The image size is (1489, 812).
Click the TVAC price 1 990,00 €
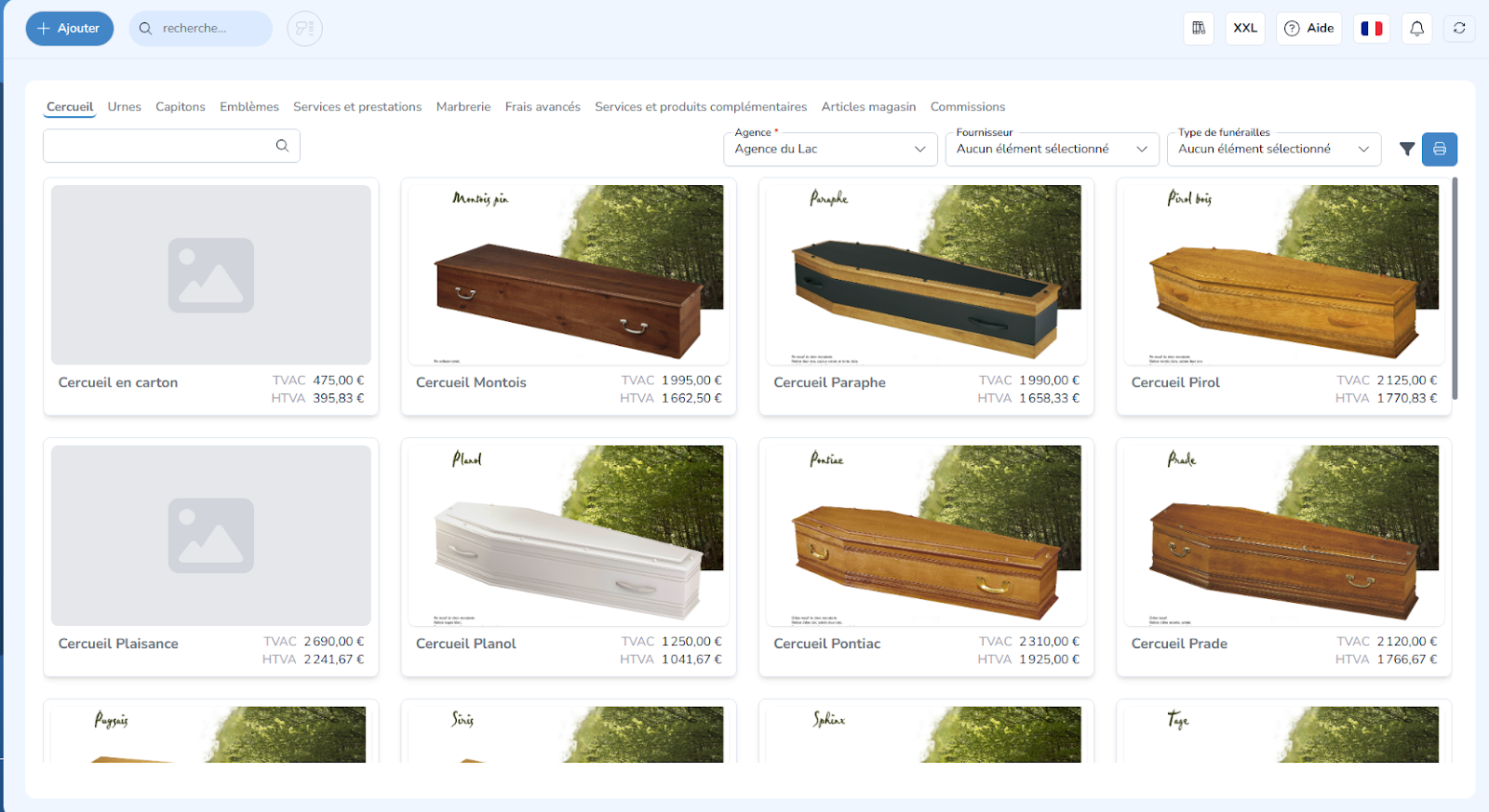click(x=1050, y=380)
